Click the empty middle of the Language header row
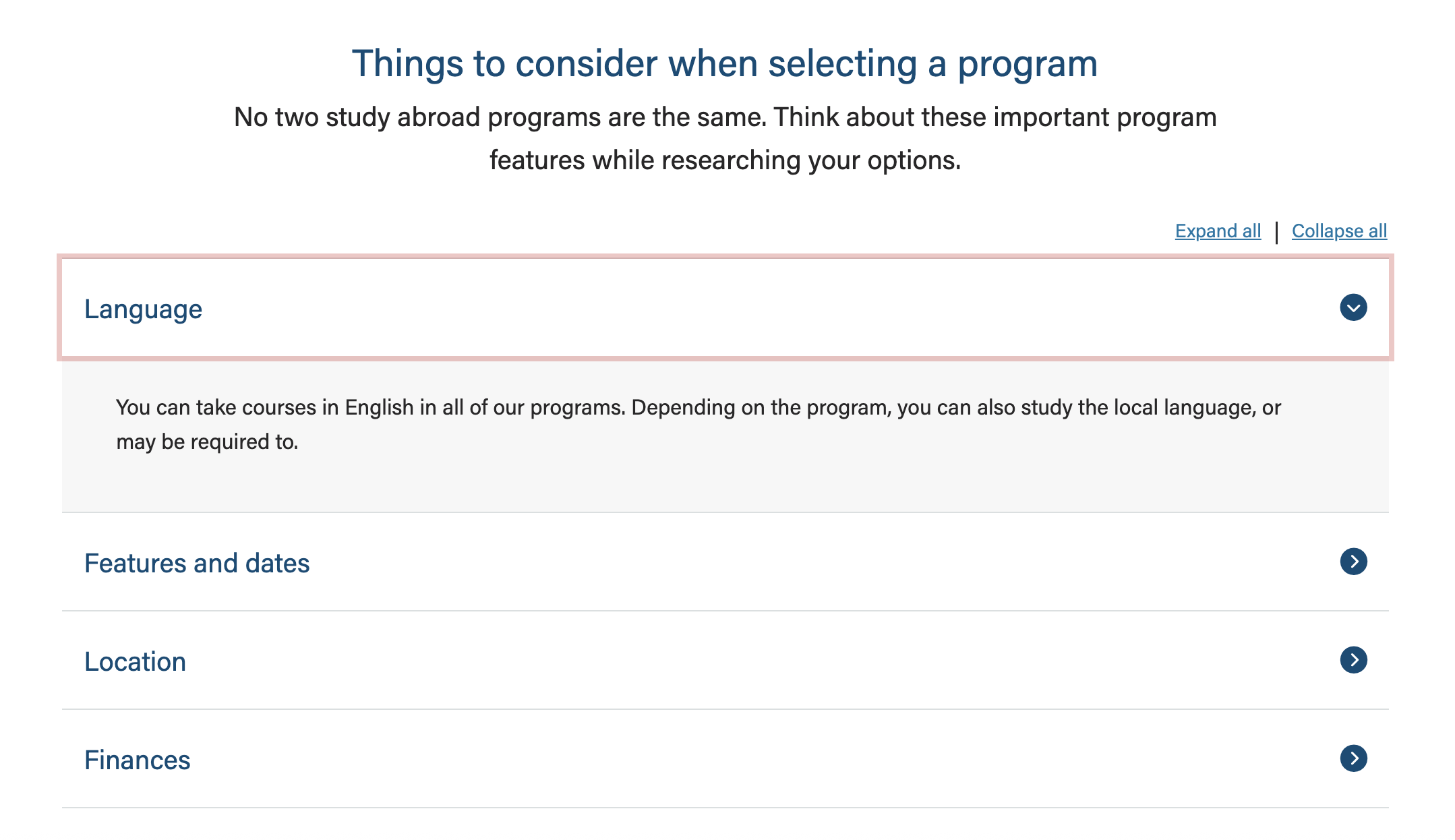Image resolution: width=1455 pixels, height=840 pixels. click(x=742, y=309)
